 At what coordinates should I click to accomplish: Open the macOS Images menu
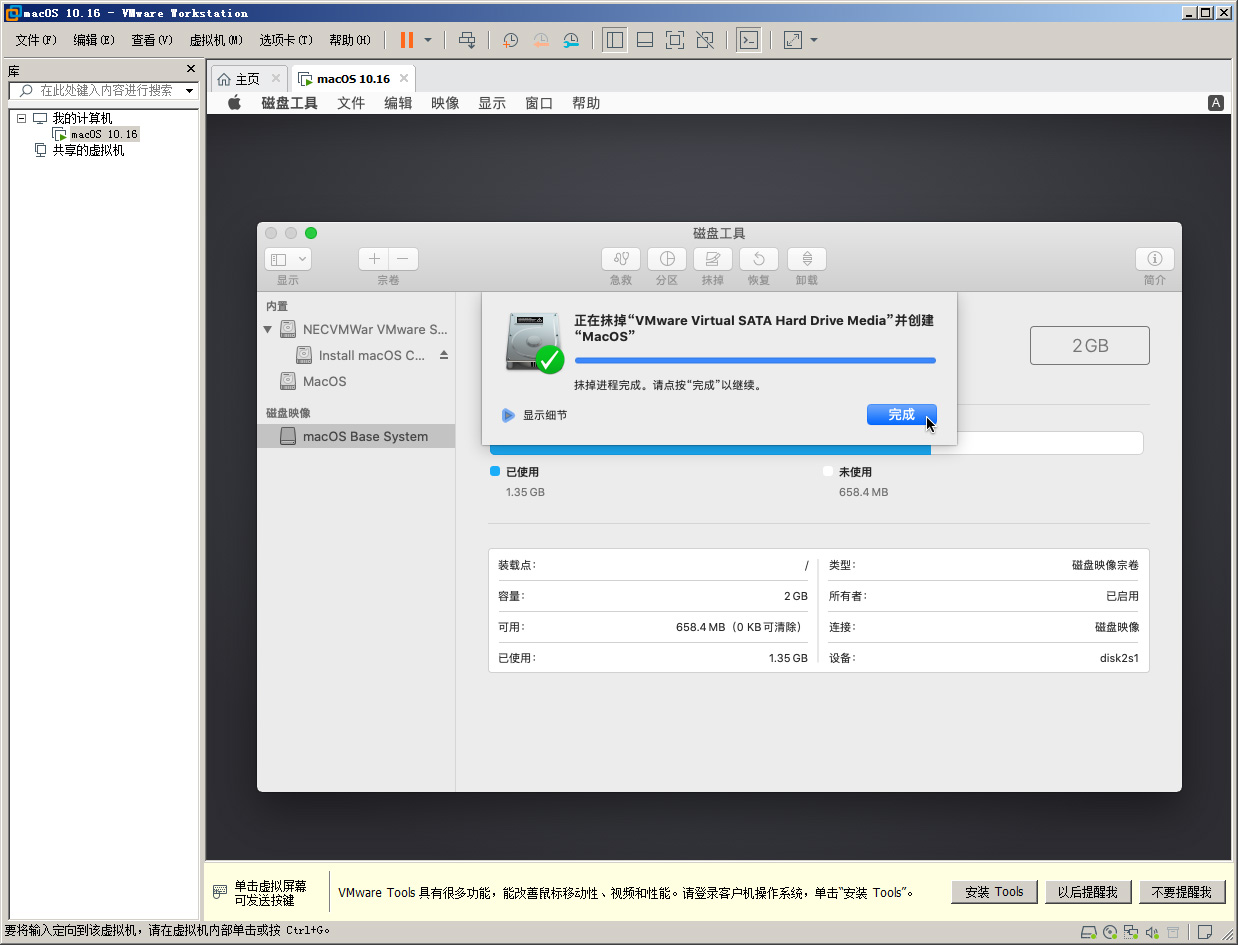coord(445,103)
